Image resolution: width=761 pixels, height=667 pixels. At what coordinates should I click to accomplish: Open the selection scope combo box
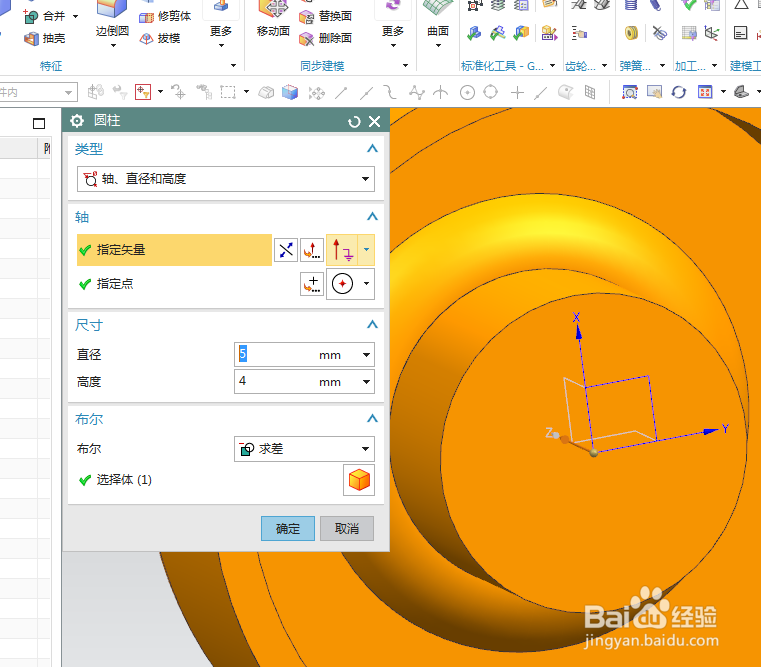[x=38, y=92]
